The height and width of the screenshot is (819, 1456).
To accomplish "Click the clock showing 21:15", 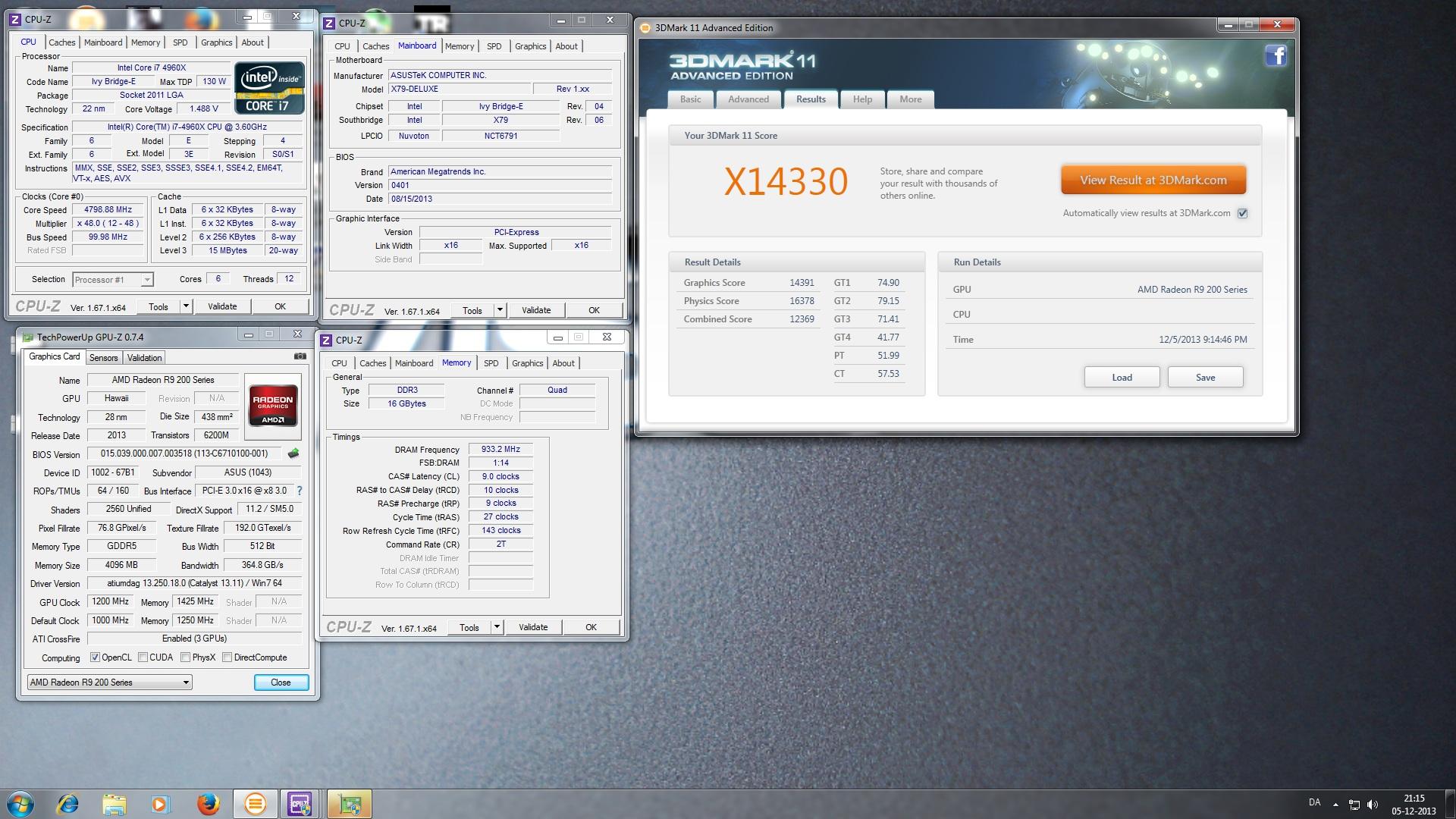I will coord(1414,799).
